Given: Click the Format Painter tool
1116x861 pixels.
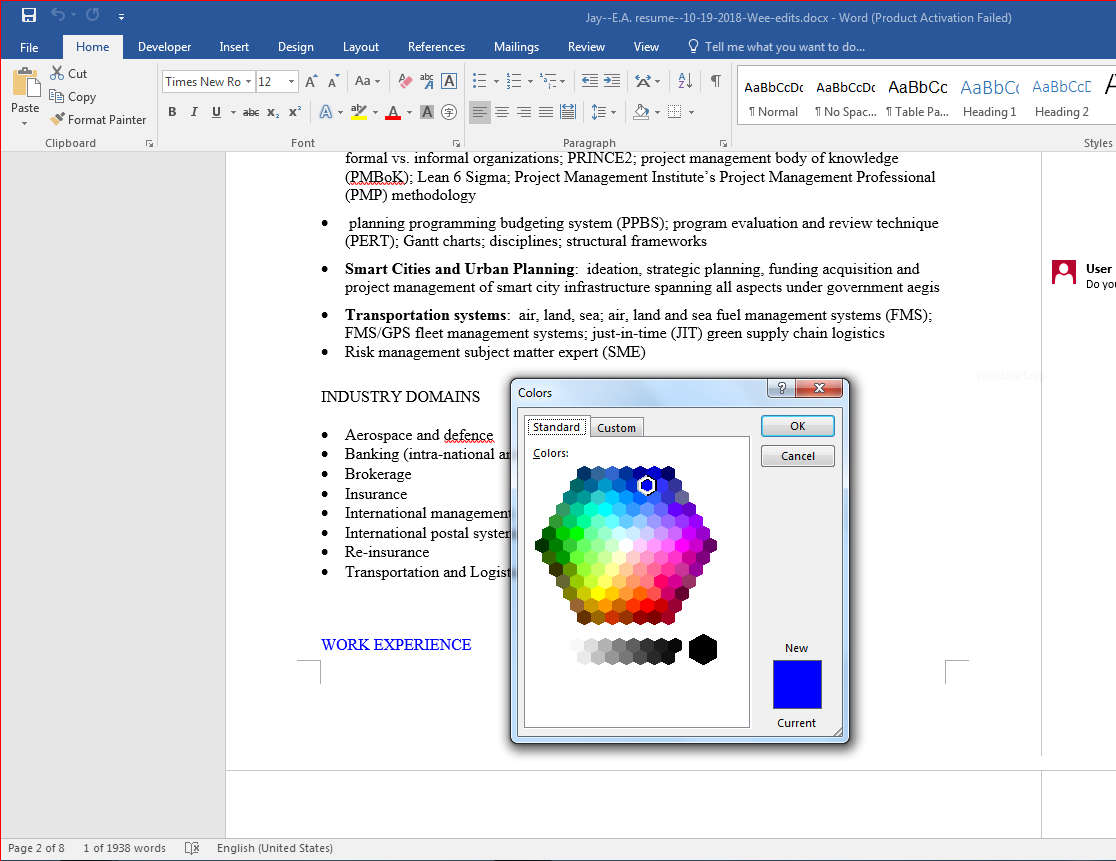Looking at the screenshot, I should [x=98, y=119].
